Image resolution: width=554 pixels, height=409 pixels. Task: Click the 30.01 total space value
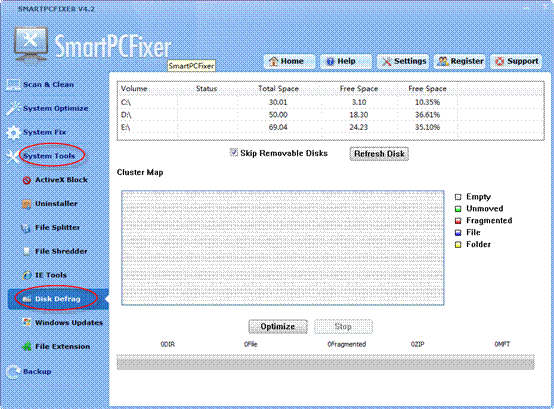(278, 102)
